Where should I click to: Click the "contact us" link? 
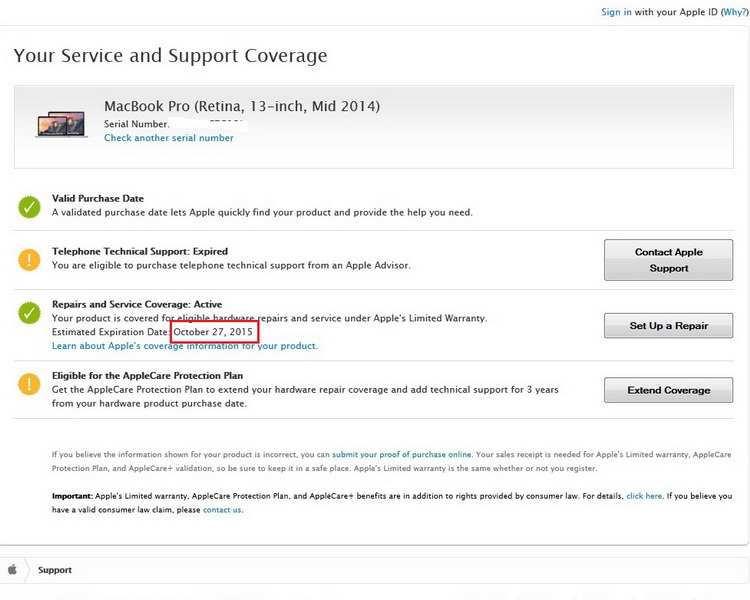(222, 510)
